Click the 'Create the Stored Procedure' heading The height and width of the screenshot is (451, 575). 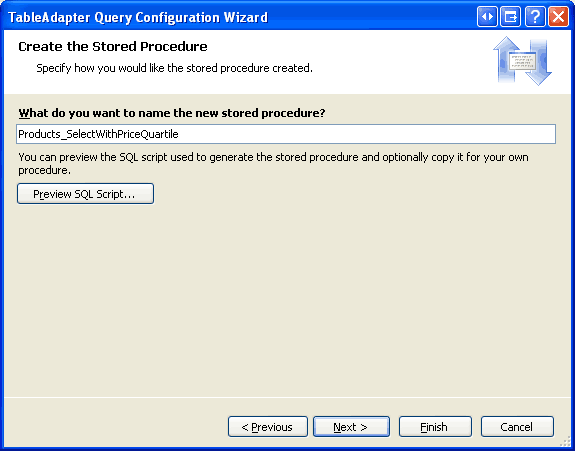click(x=113, y=47)
